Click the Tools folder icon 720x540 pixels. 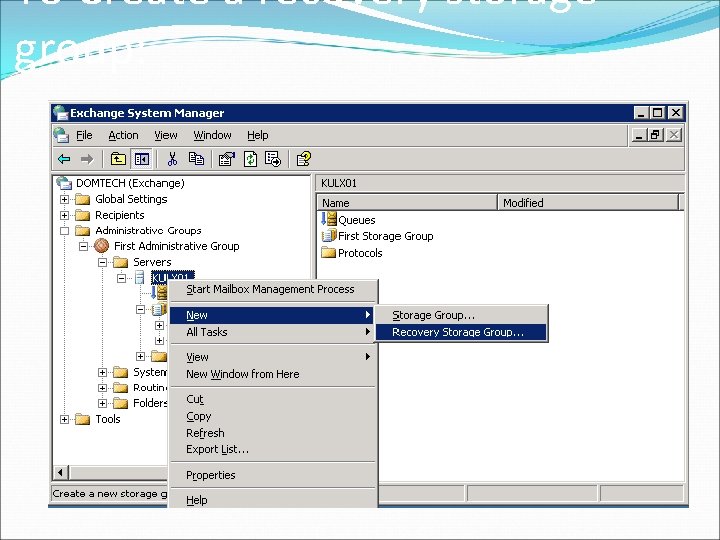[x=83, y=419]
